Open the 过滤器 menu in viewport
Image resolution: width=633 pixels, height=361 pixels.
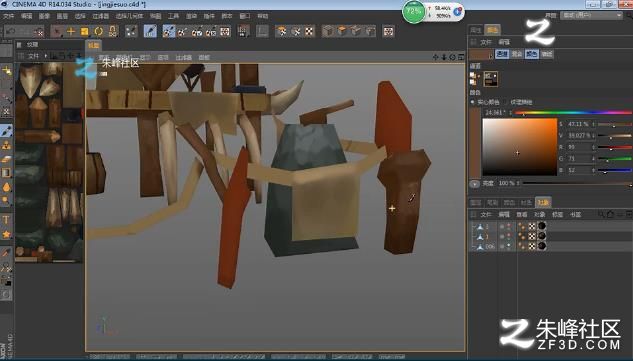pyautogui.click(x=184, y=57)
